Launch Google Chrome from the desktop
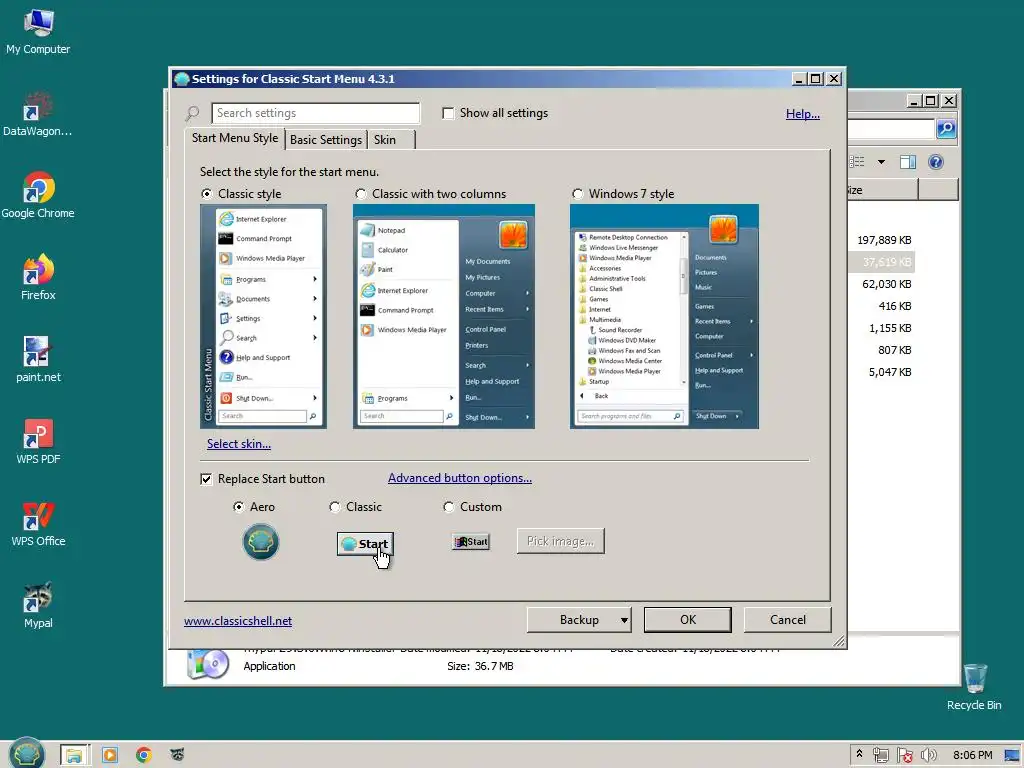 click(38, 196)
